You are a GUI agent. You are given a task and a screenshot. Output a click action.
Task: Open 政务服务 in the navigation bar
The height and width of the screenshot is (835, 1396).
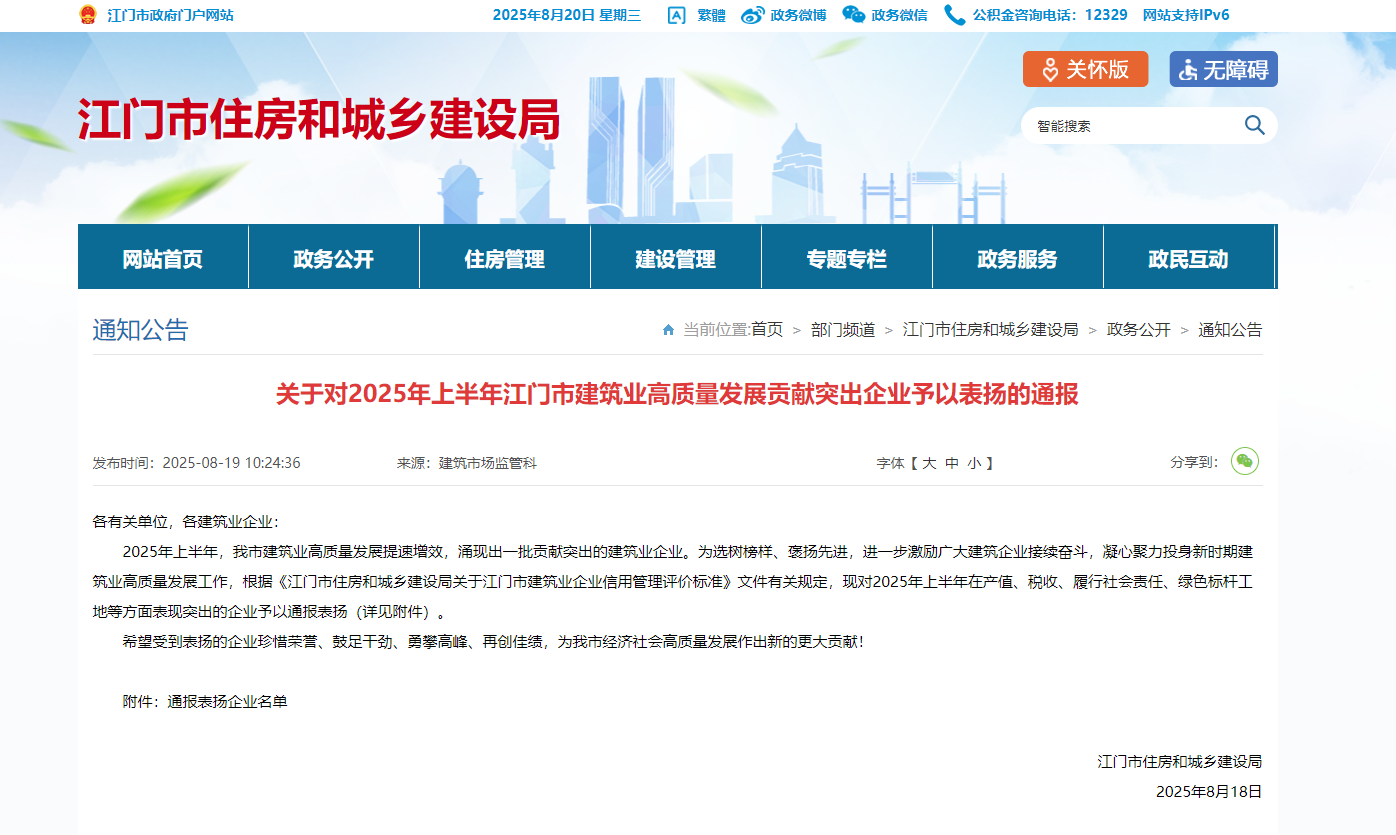click(x=1017, y=259)
